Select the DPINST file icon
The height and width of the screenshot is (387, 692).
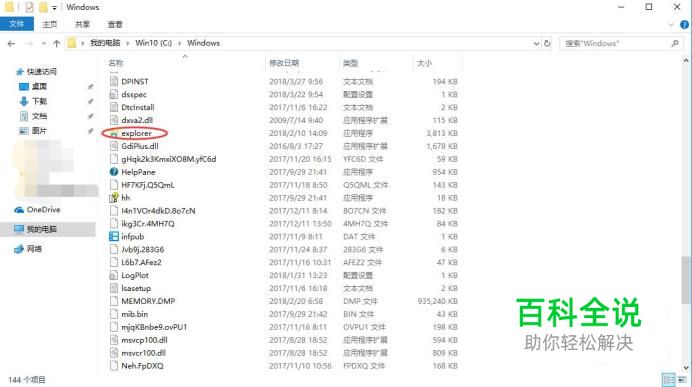click(x=114, y=82)
